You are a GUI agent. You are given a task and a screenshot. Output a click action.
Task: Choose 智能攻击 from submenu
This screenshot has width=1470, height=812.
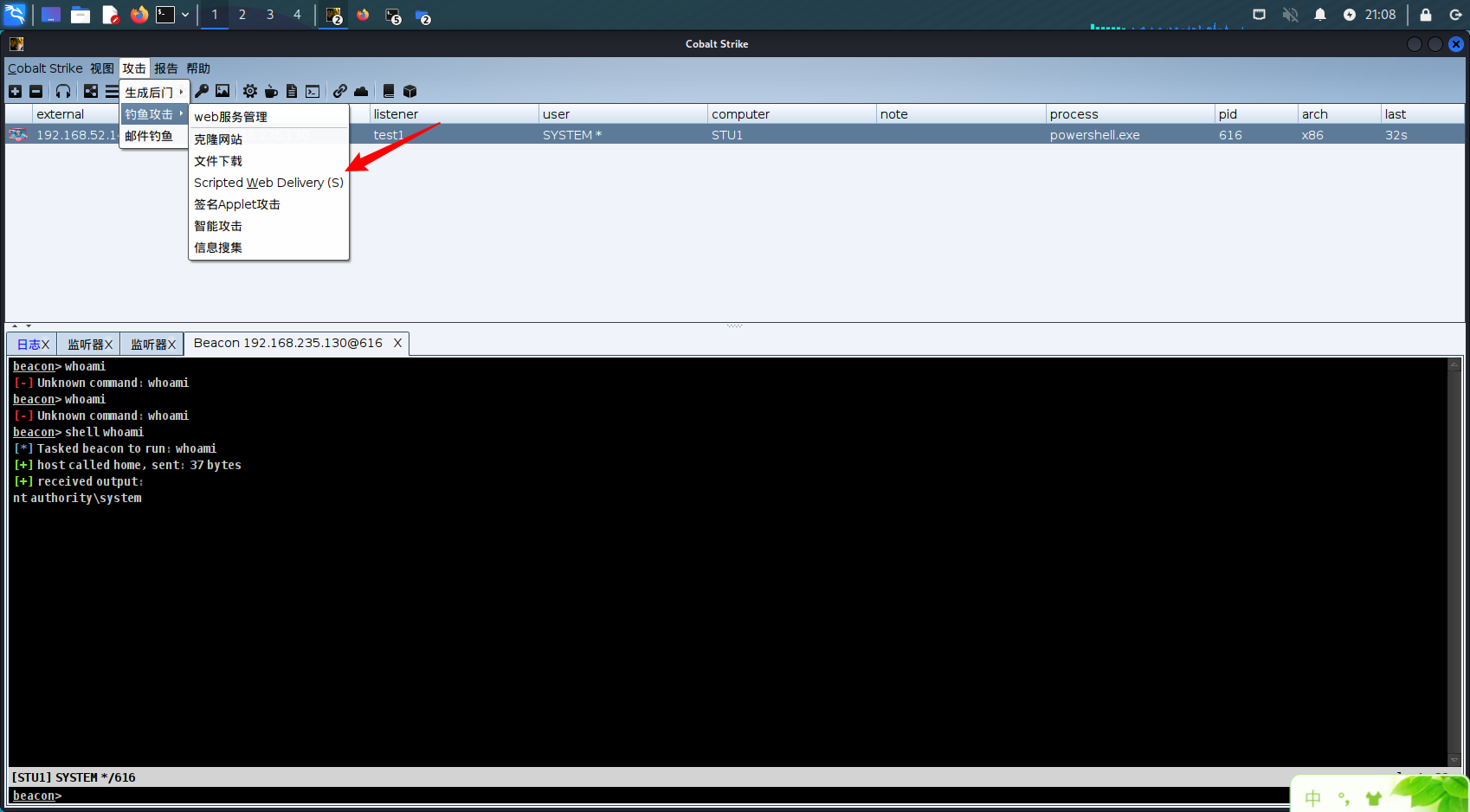tap(268, 226)
